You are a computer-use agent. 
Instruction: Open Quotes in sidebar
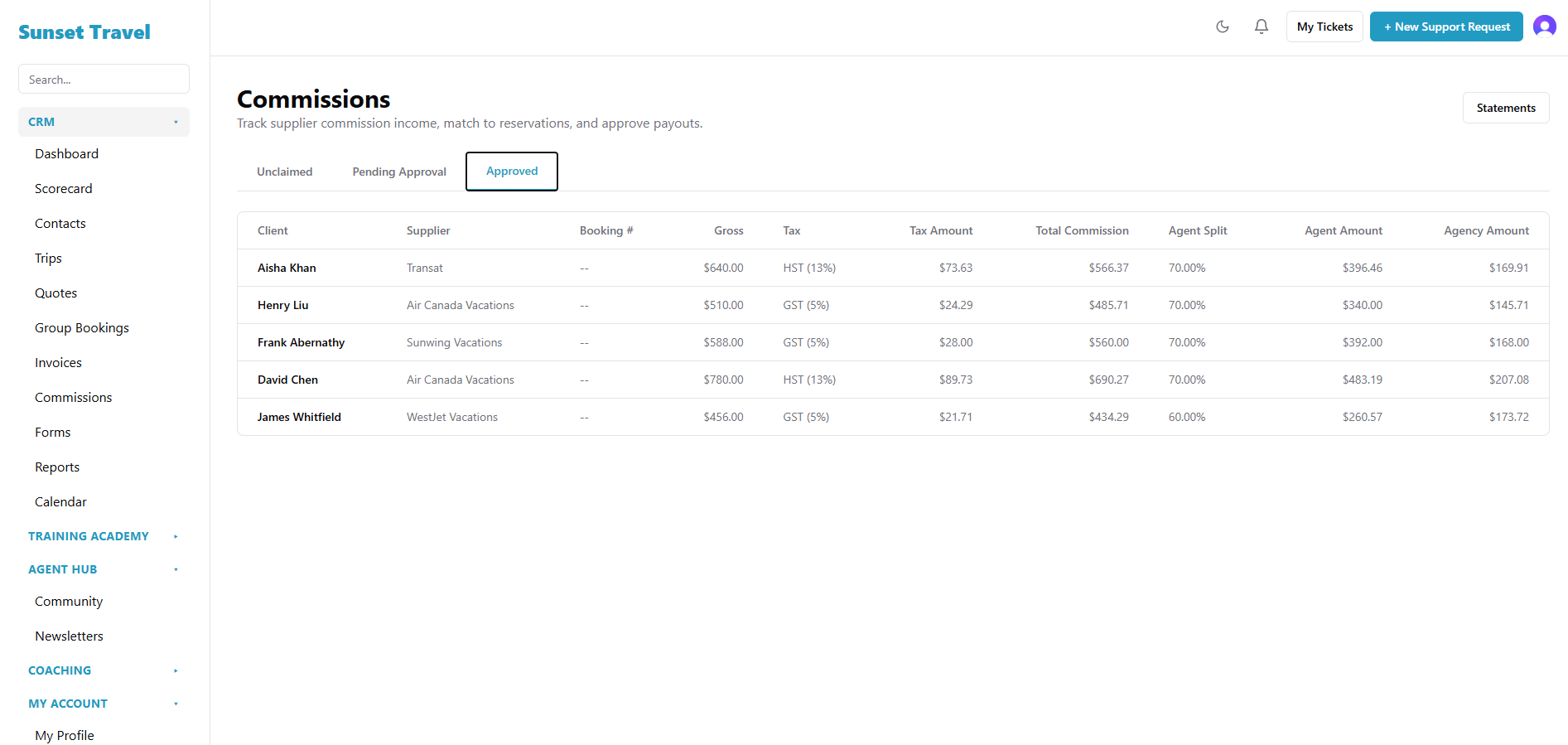coord(56,293)
